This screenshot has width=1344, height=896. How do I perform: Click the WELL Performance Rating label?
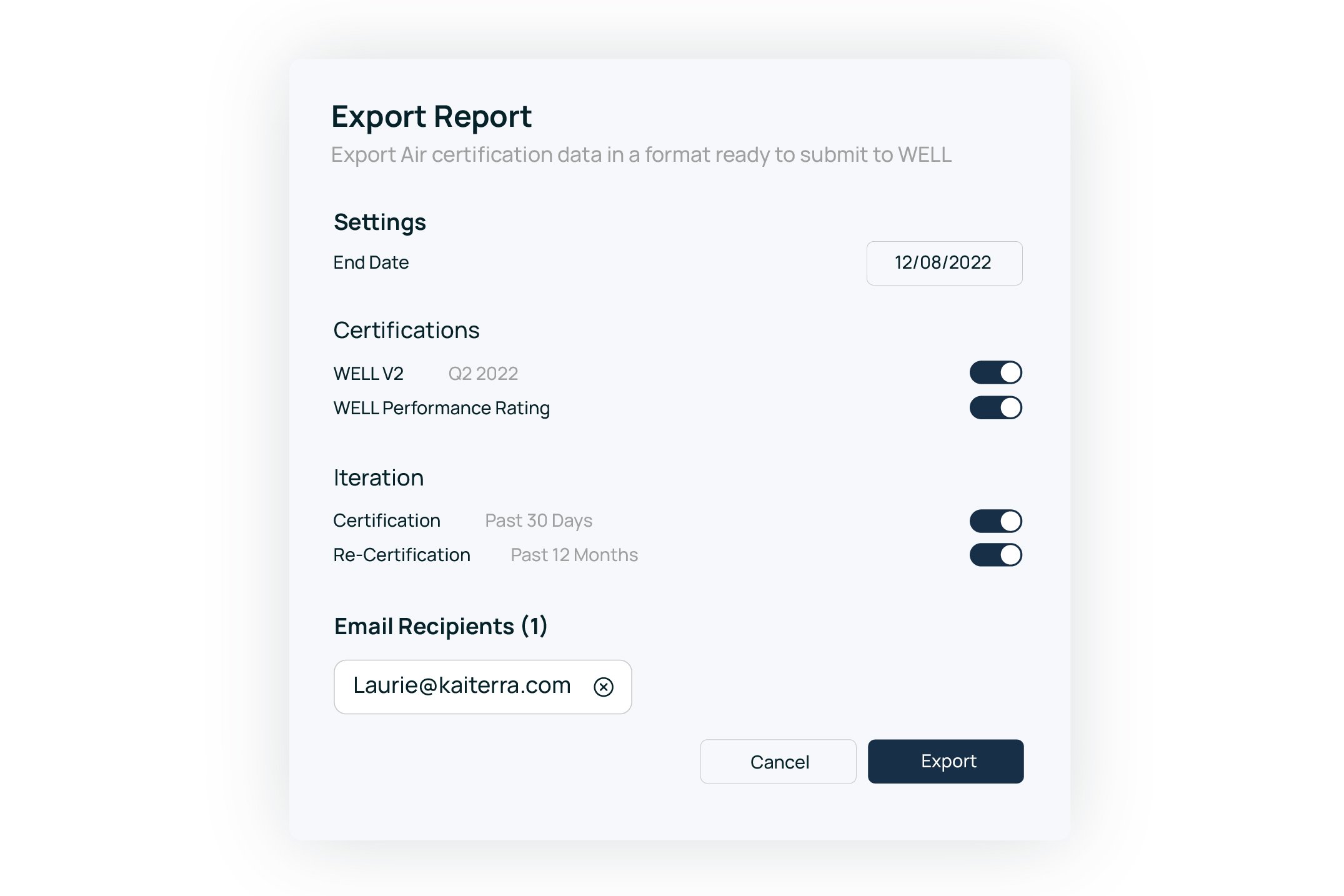tap(441, 408)
